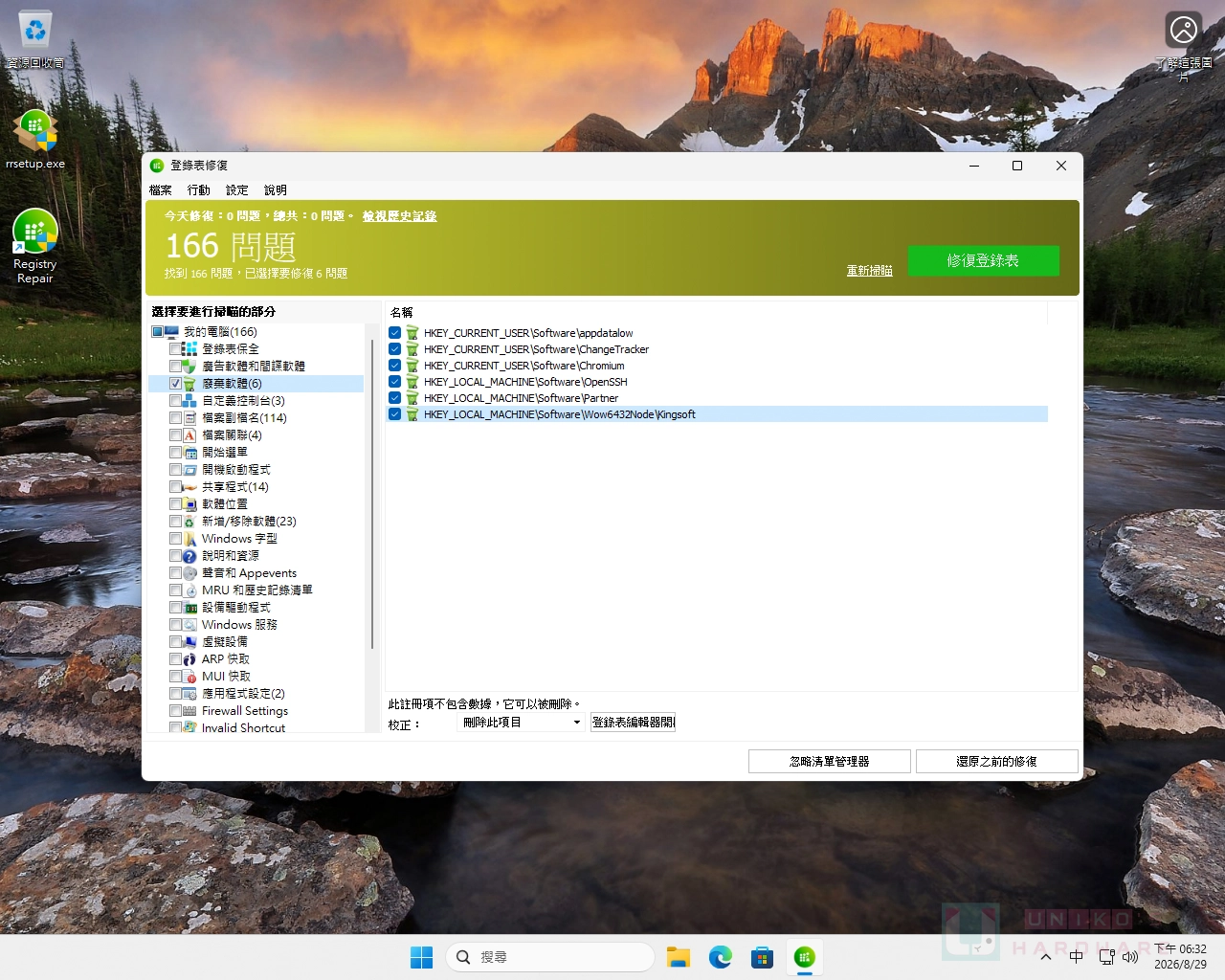This screenshot has height=980, width=1225.
Task: Open Microsoft Edge from the taskbar
Action: 720,957
